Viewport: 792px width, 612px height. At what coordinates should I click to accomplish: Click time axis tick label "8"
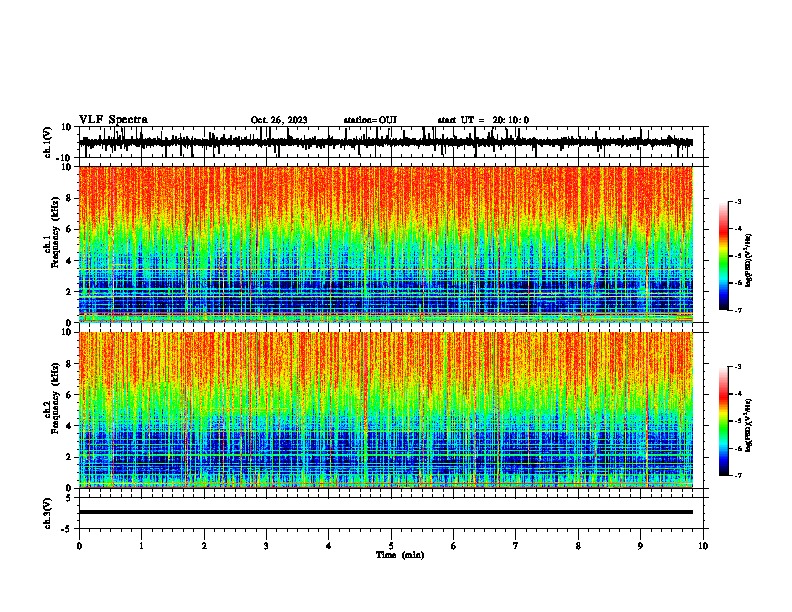578,545
